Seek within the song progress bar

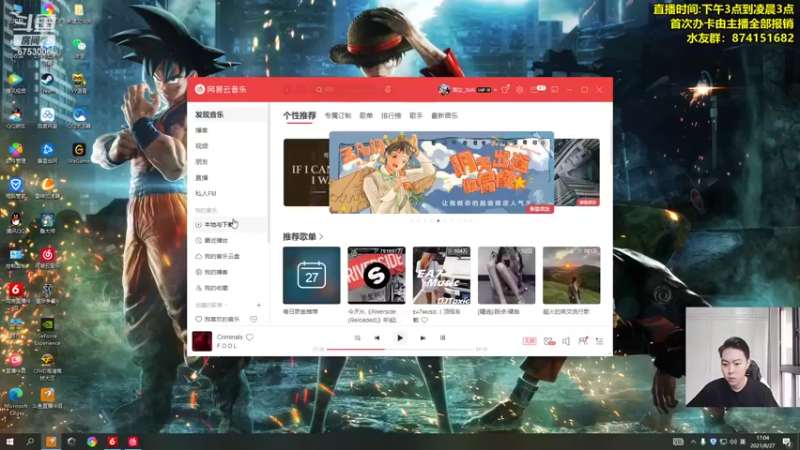click(399, 349)
